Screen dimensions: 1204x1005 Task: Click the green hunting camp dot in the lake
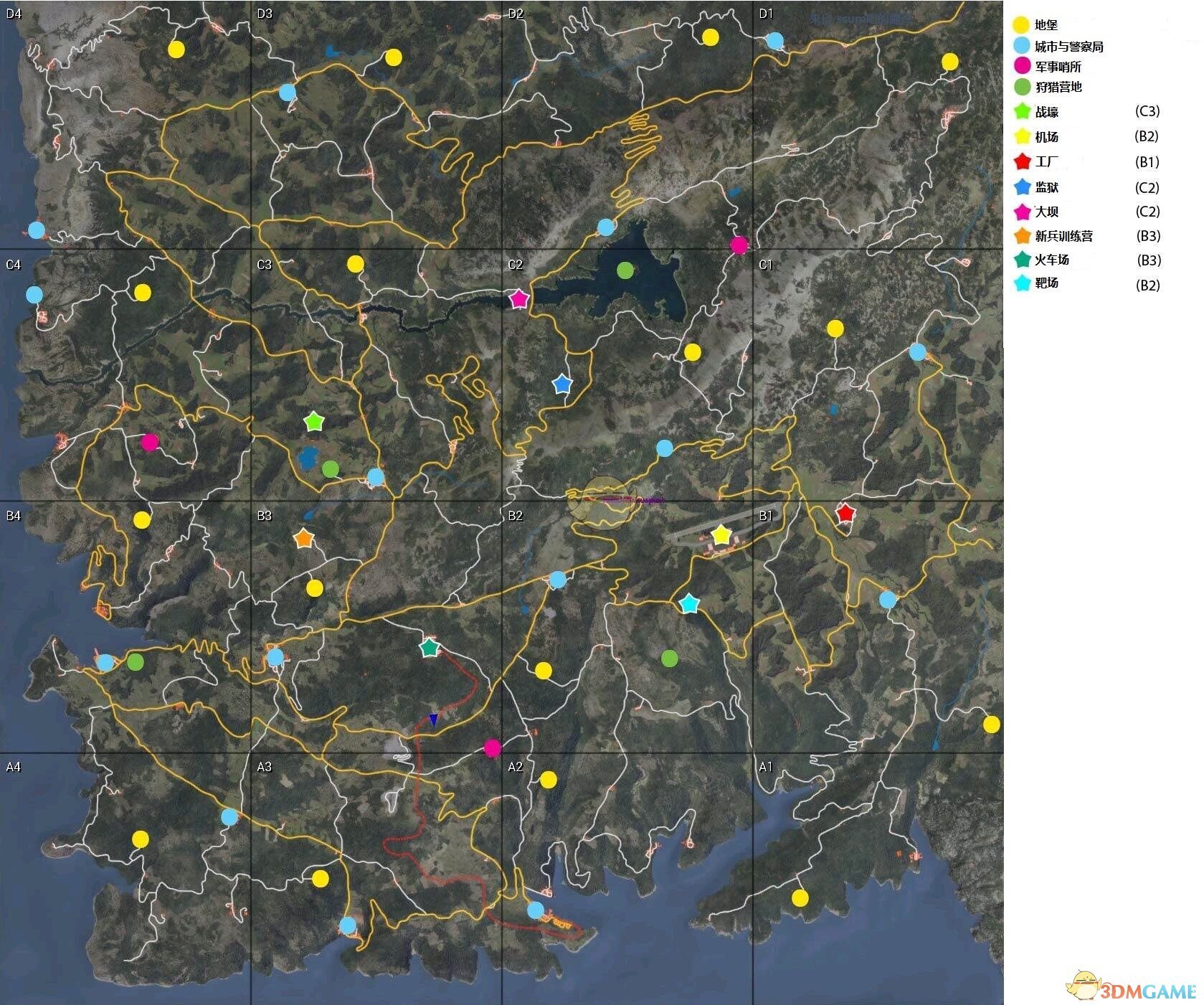tap(625, 270)
